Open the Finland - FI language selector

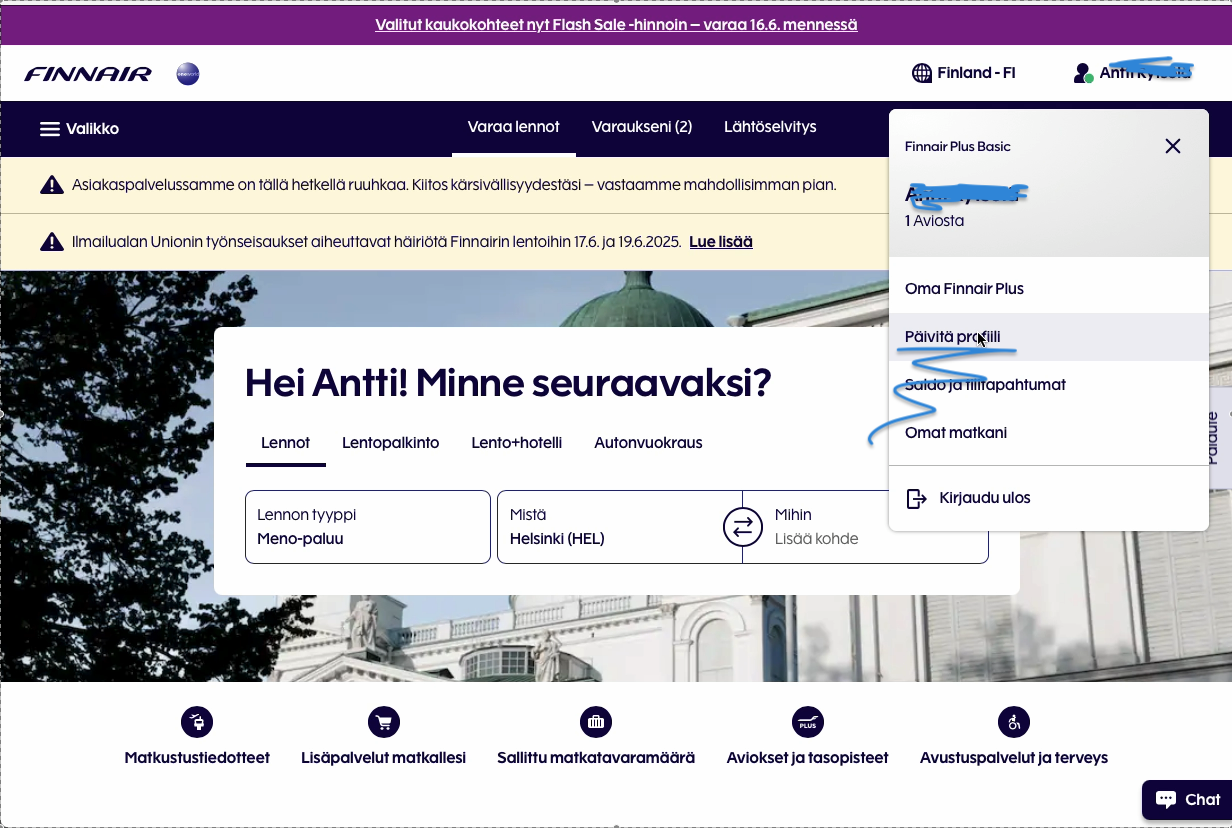(963, 73)
